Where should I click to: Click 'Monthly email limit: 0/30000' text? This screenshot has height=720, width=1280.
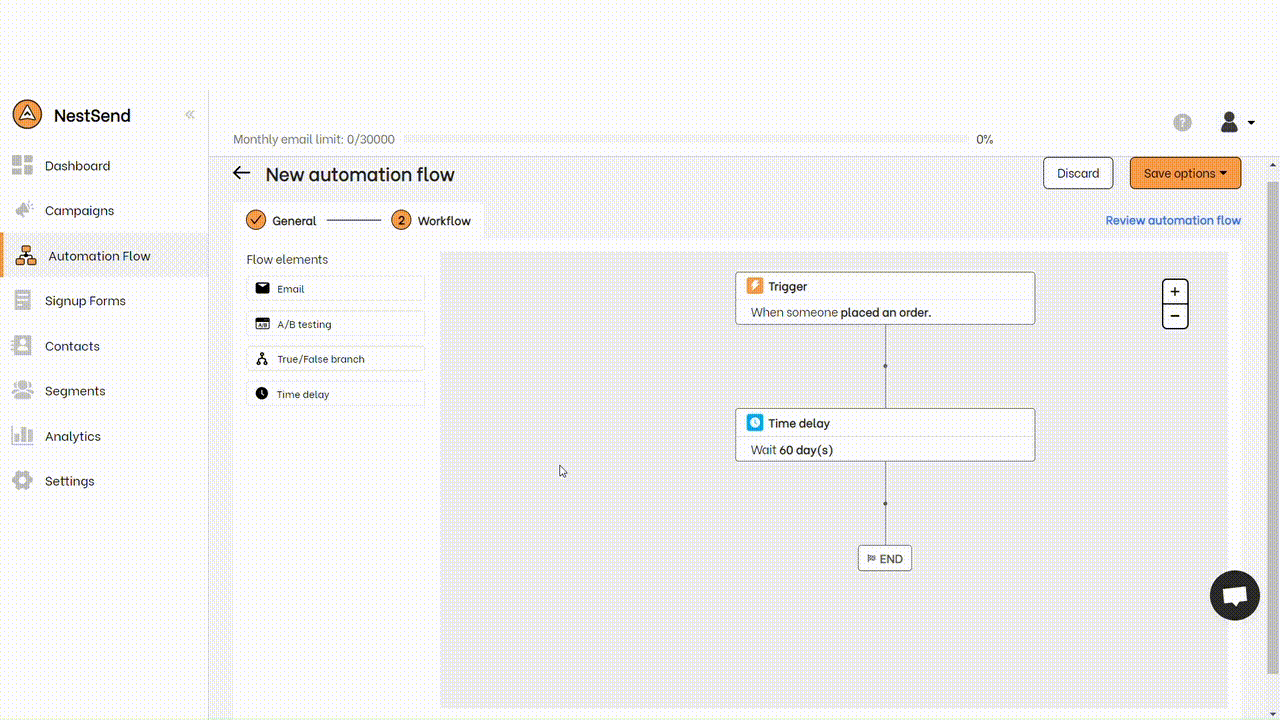(314, 139)
